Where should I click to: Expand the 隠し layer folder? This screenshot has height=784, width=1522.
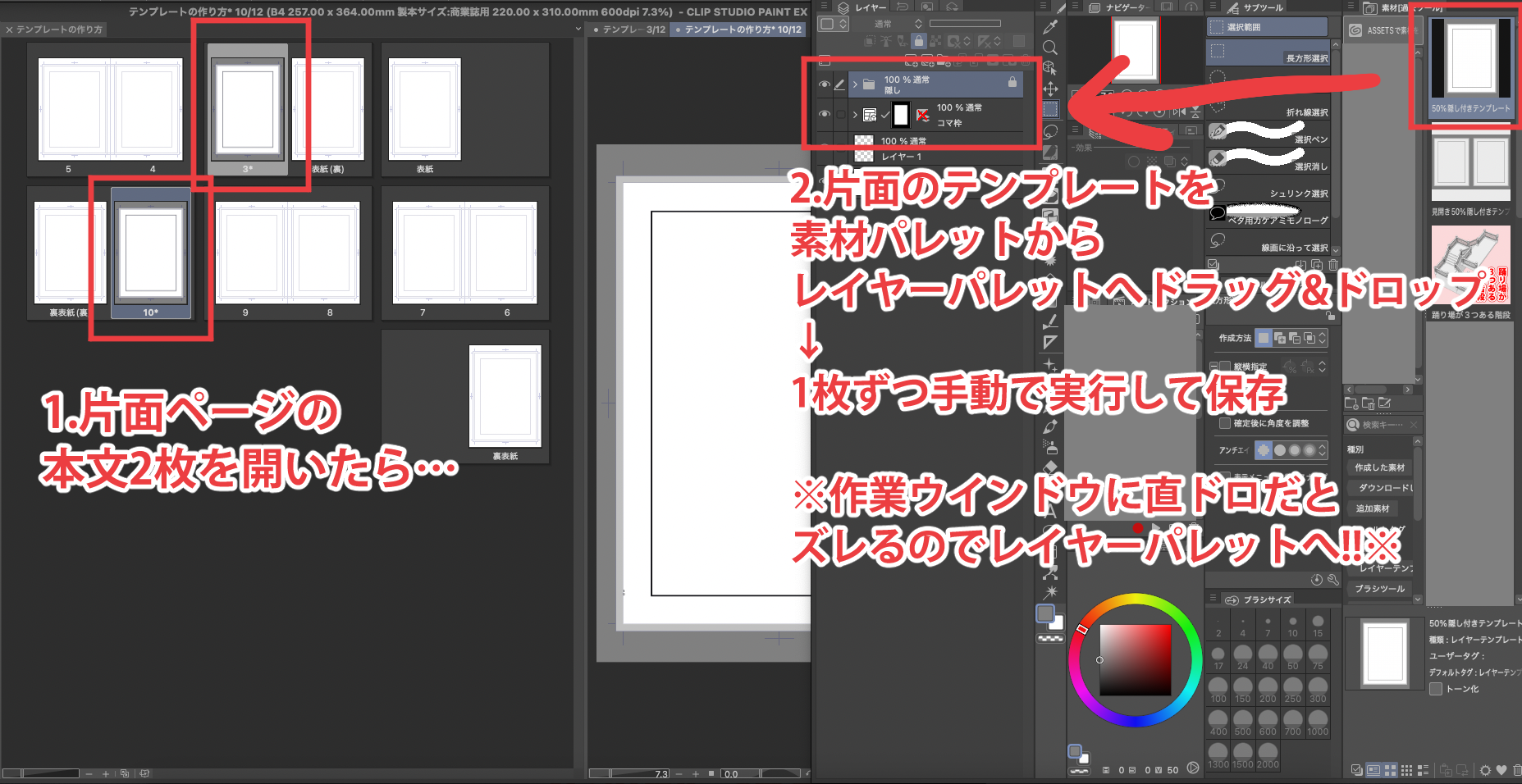855,84
